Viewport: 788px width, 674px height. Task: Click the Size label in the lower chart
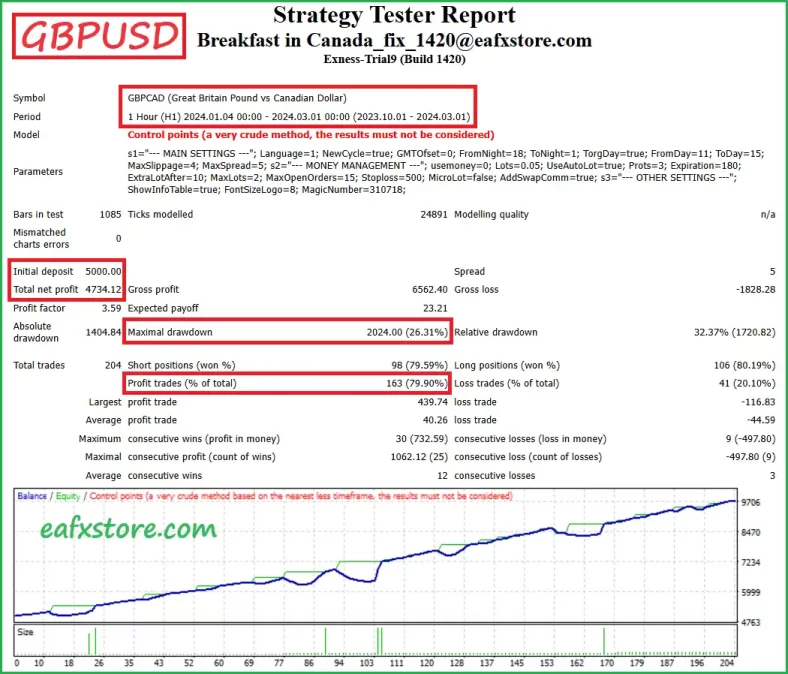tap(27, 632)
